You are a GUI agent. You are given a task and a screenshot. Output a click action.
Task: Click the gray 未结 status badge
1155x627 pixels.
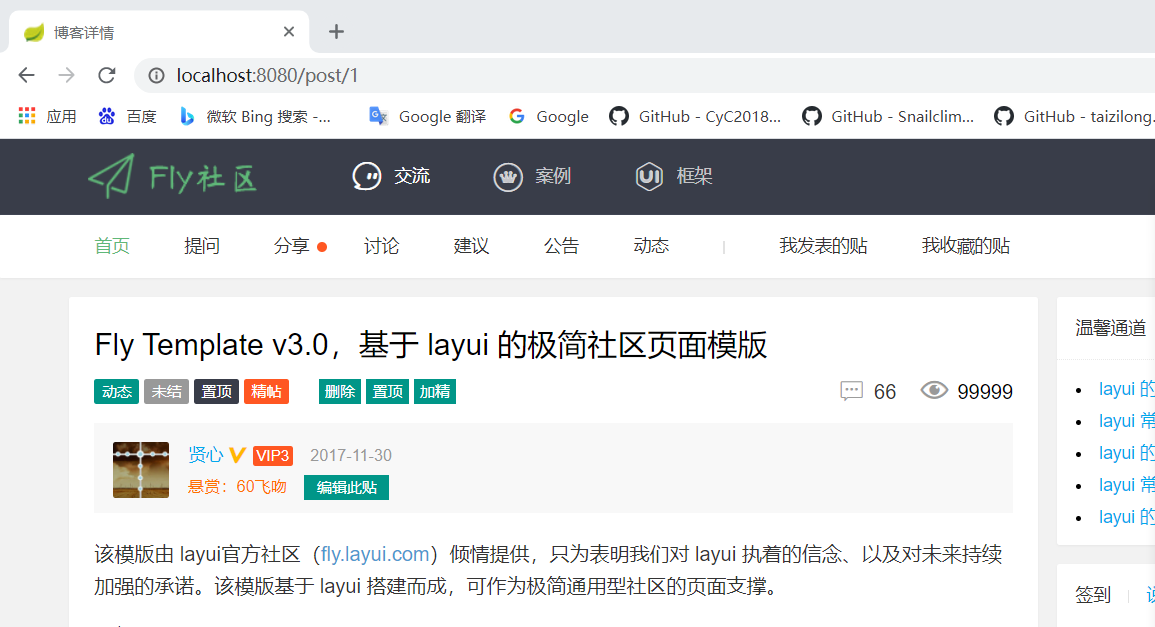tap(166, 392)
